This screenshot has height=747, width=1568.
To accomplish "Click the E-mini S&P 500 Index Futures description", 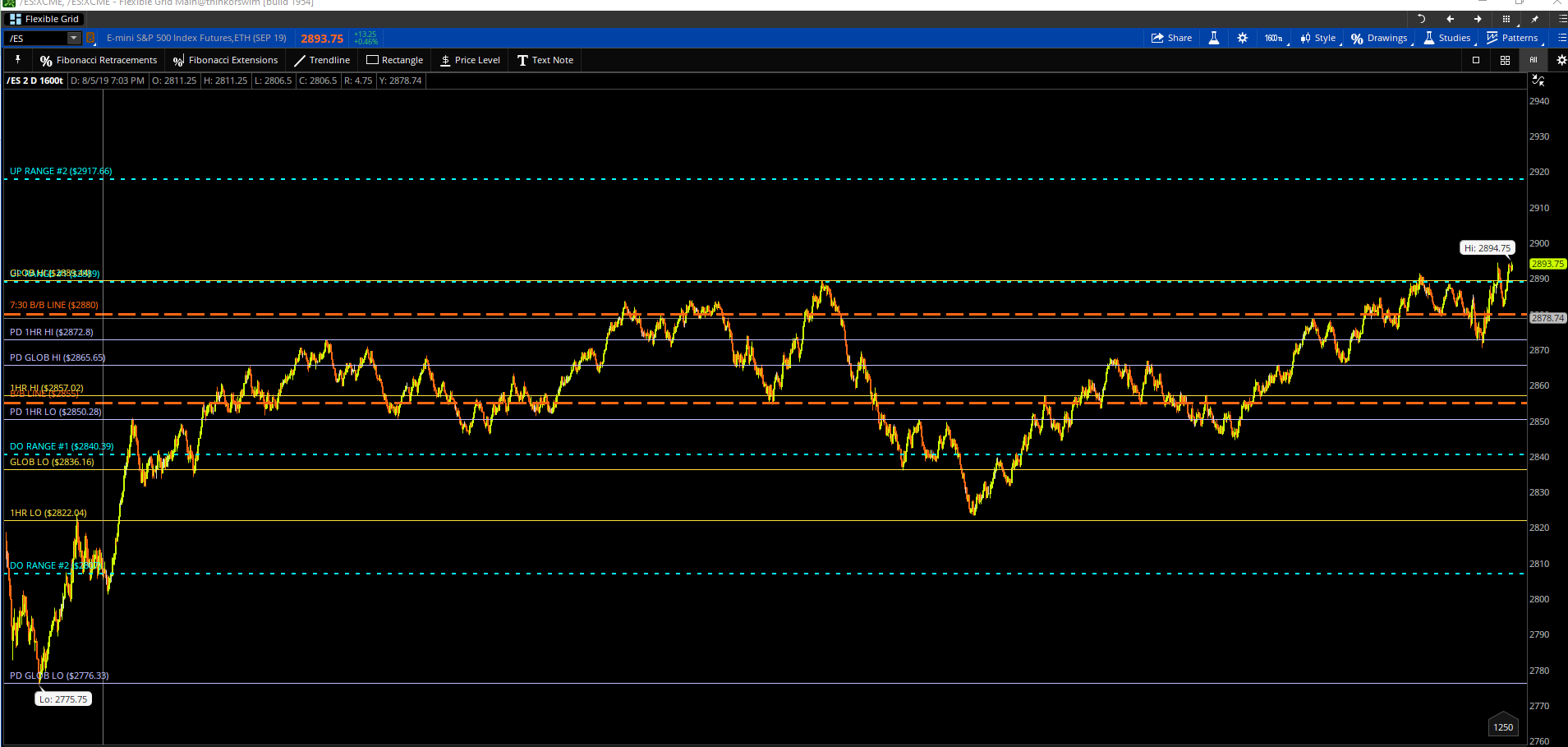I will [x=196, y=38].
